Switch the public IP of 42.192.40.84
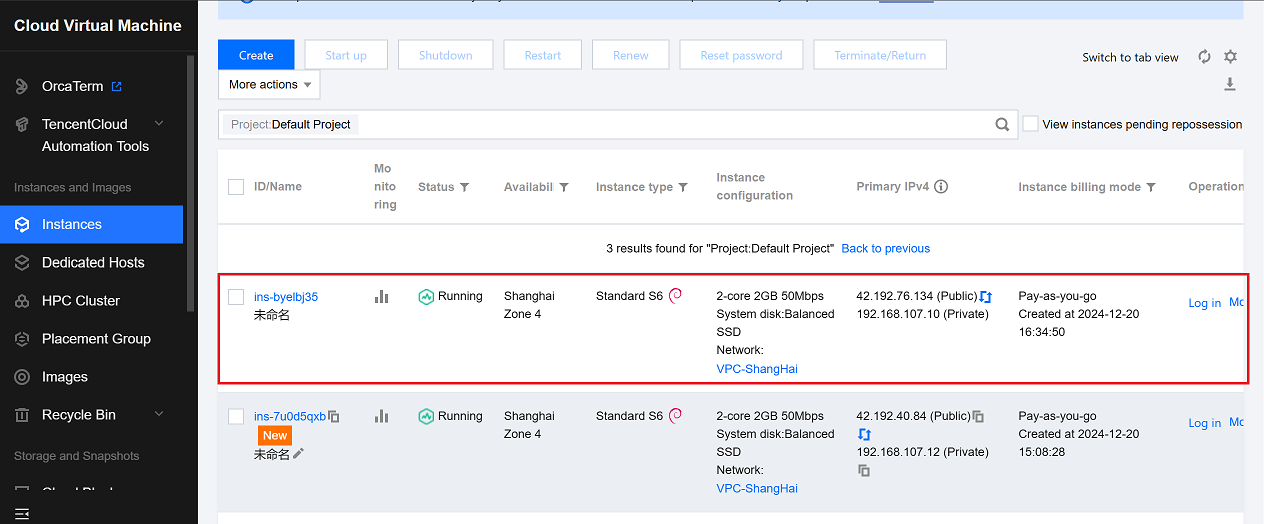This screenshot has height=524, width=1264. [864, 435]
